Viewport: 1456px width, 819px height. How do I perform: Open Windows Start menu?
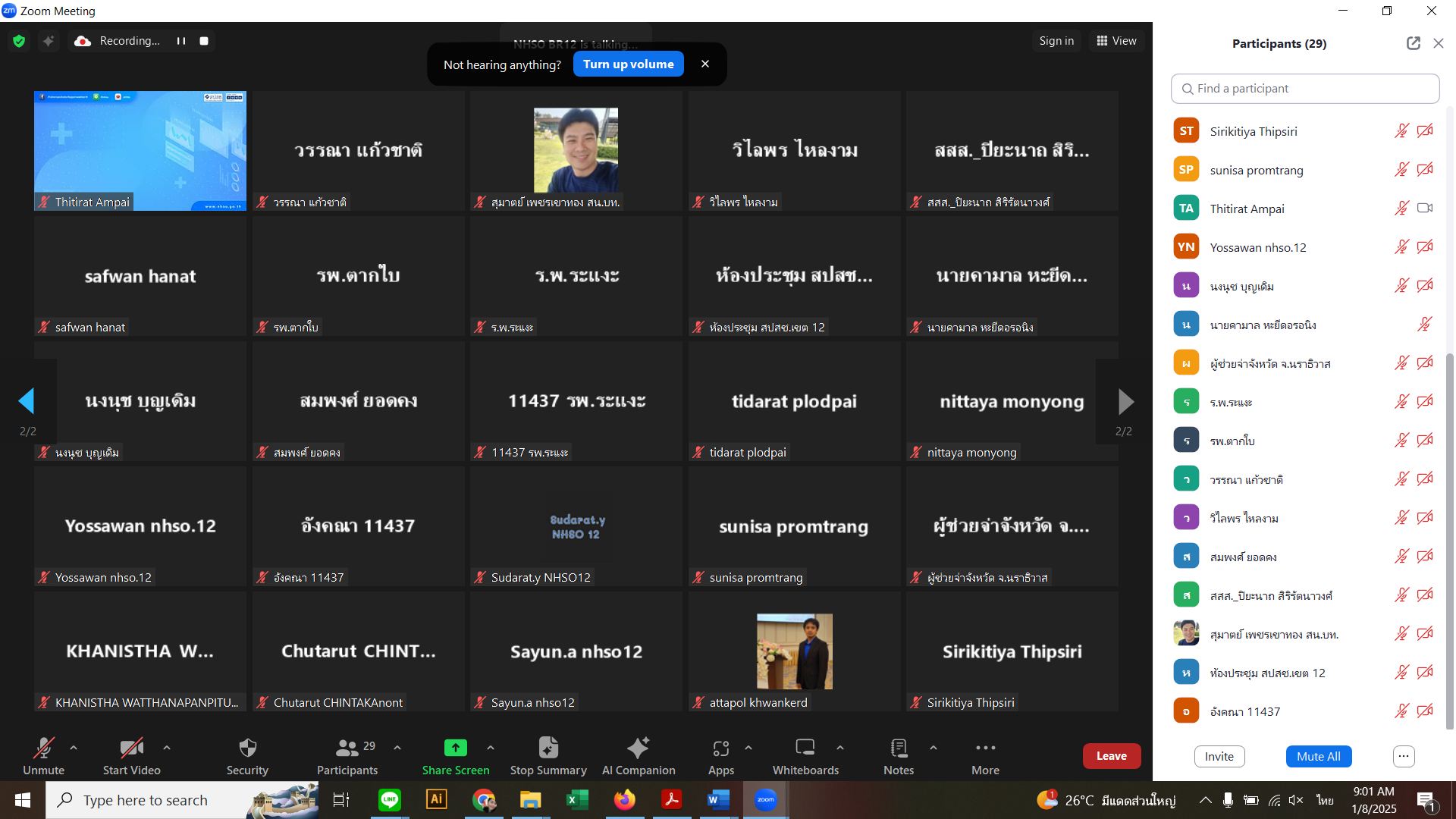pyautogui.click(x=22, y=800)
